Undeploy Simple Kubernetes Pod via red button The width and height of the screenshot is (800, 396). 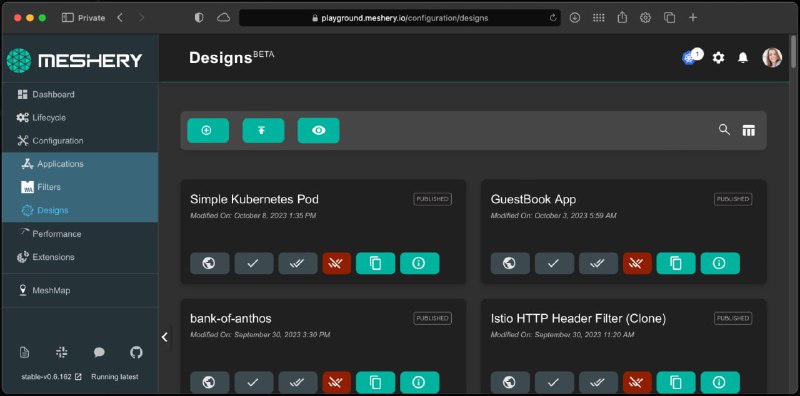click(337, 263)
